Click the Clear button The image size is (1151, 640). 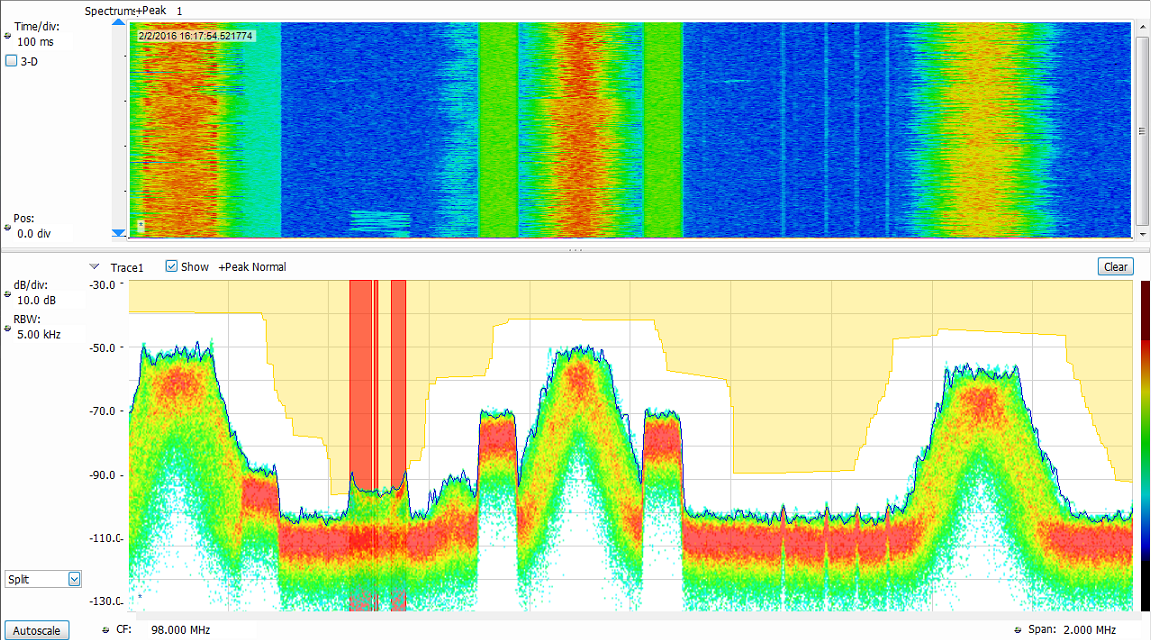[1115, 266]
